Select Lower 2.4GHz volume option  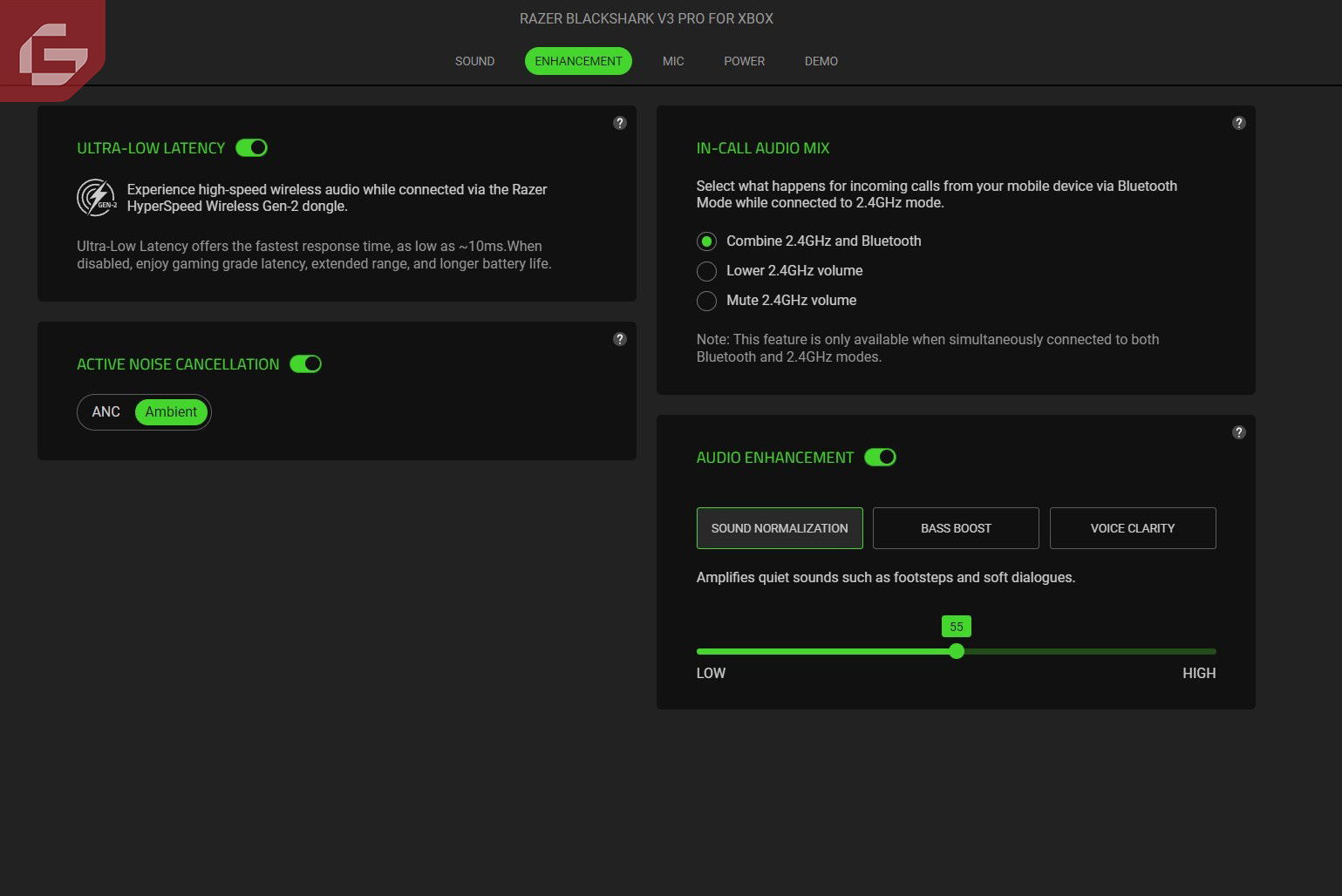[780, 271]
